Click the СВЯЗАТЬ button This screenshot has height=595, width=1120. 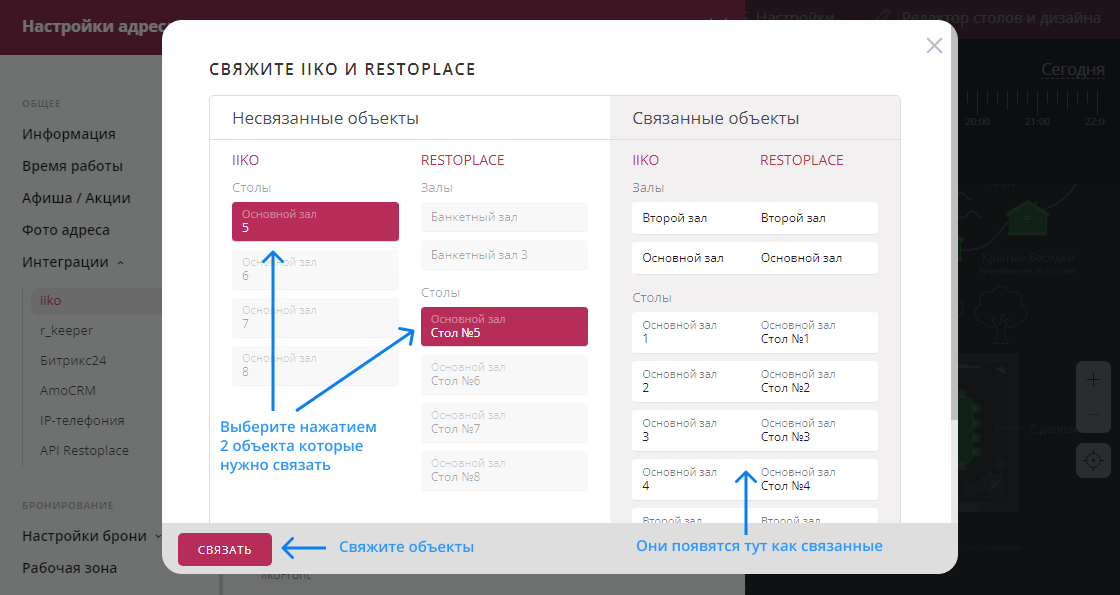224,549
